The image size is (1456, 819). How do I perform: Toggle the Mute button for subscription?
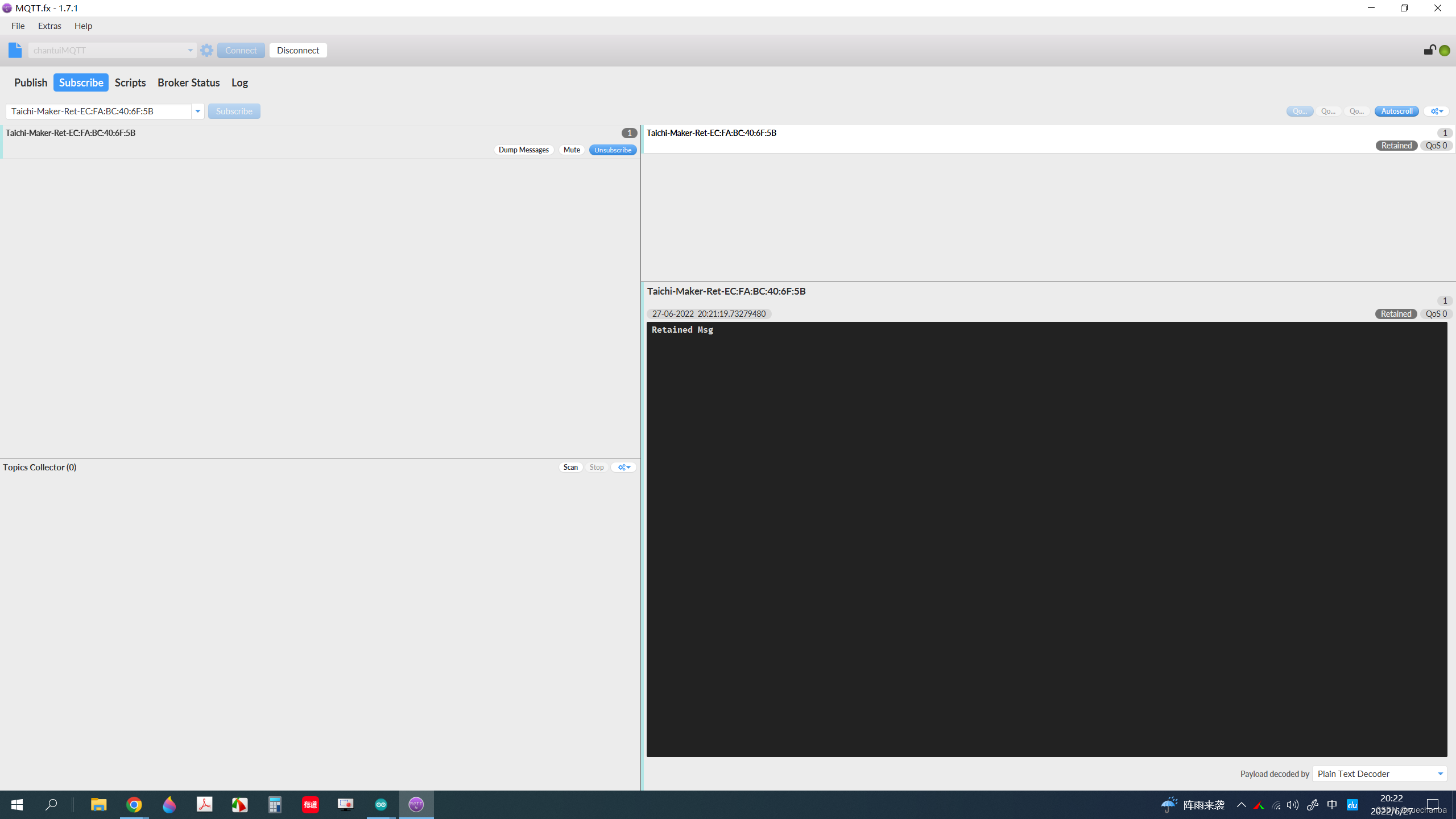tap(571, 149)
